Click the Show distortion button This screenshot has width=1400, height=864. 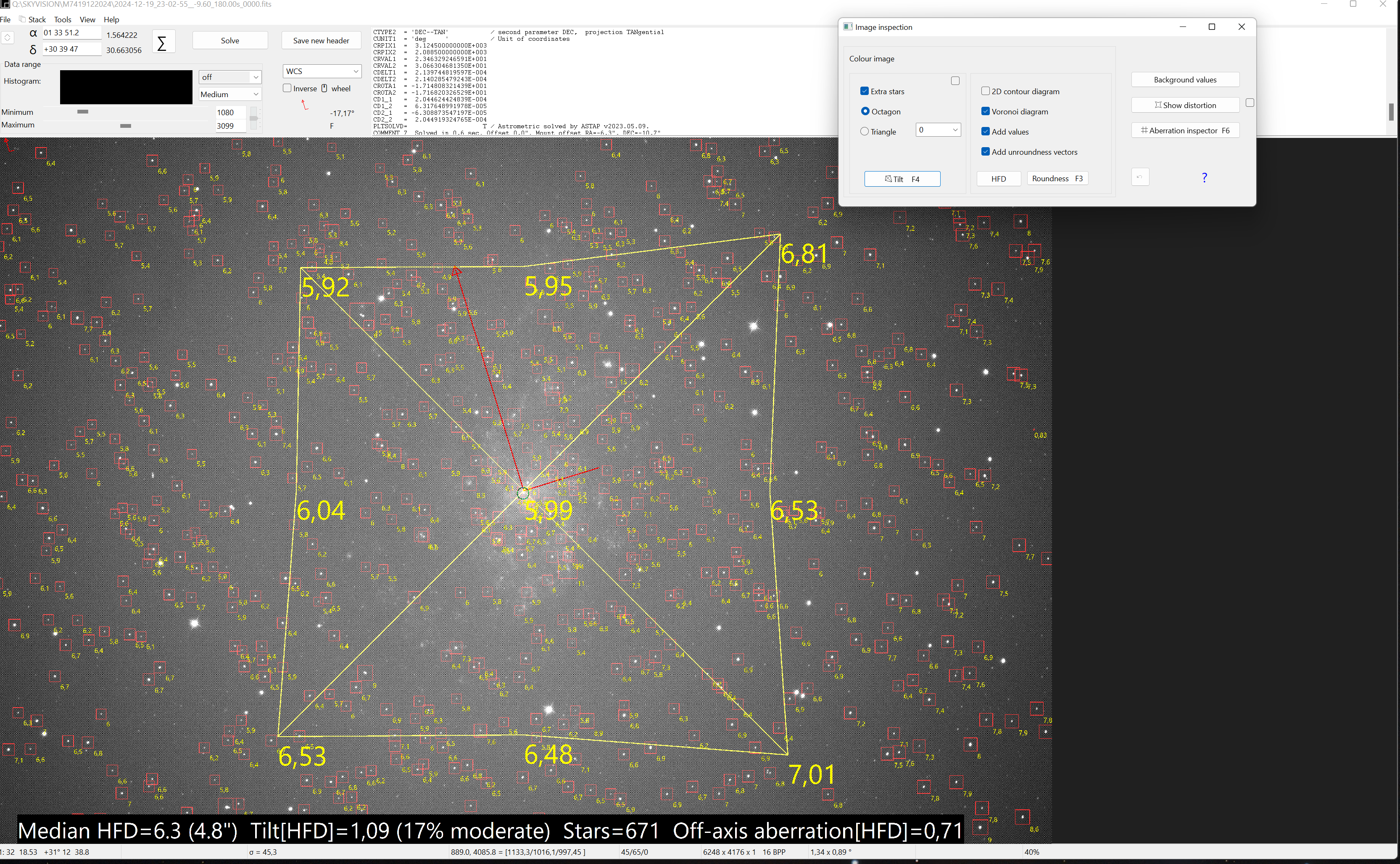[x=1185, y=105]
